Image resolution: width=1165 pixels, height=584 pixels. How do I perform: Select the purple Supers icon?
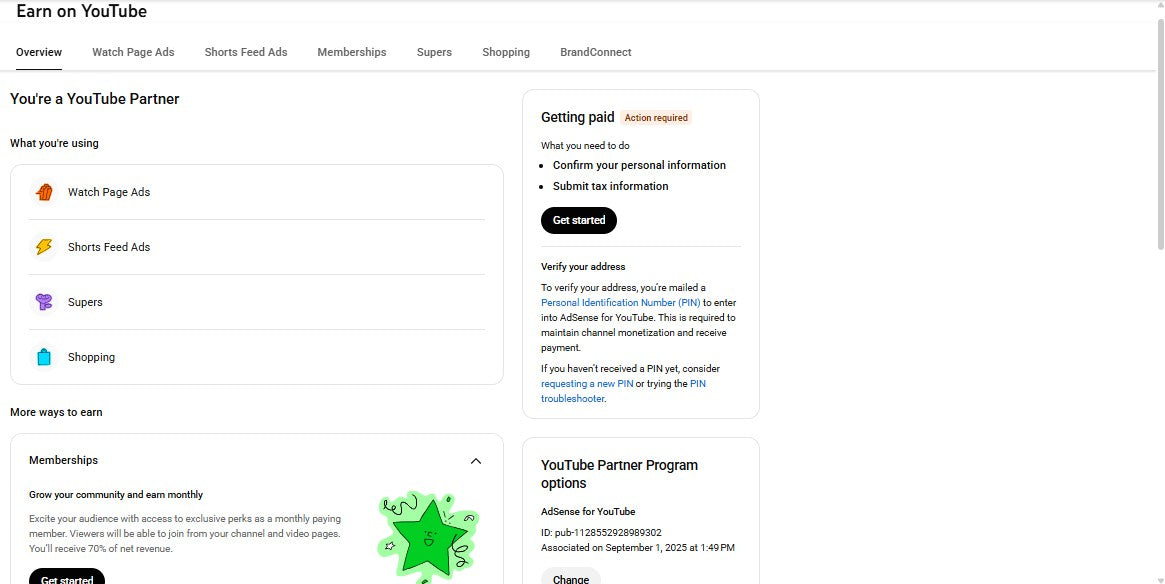point(44,302)
